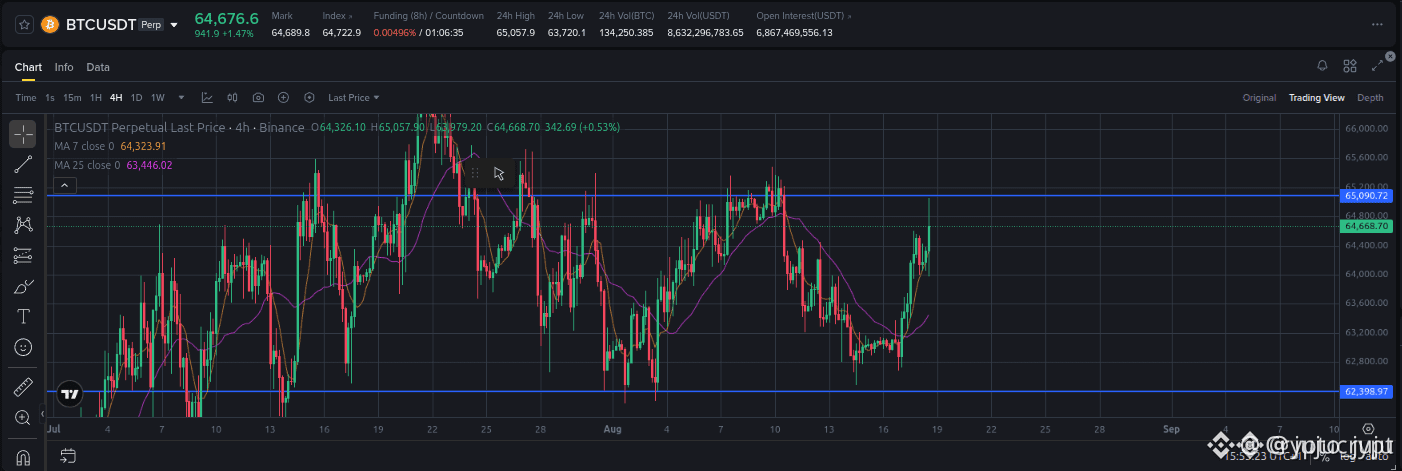Click the arrow cursor in the floating toolbar
The height and width of the screenshot is (471, 1402).
point(499,173)
